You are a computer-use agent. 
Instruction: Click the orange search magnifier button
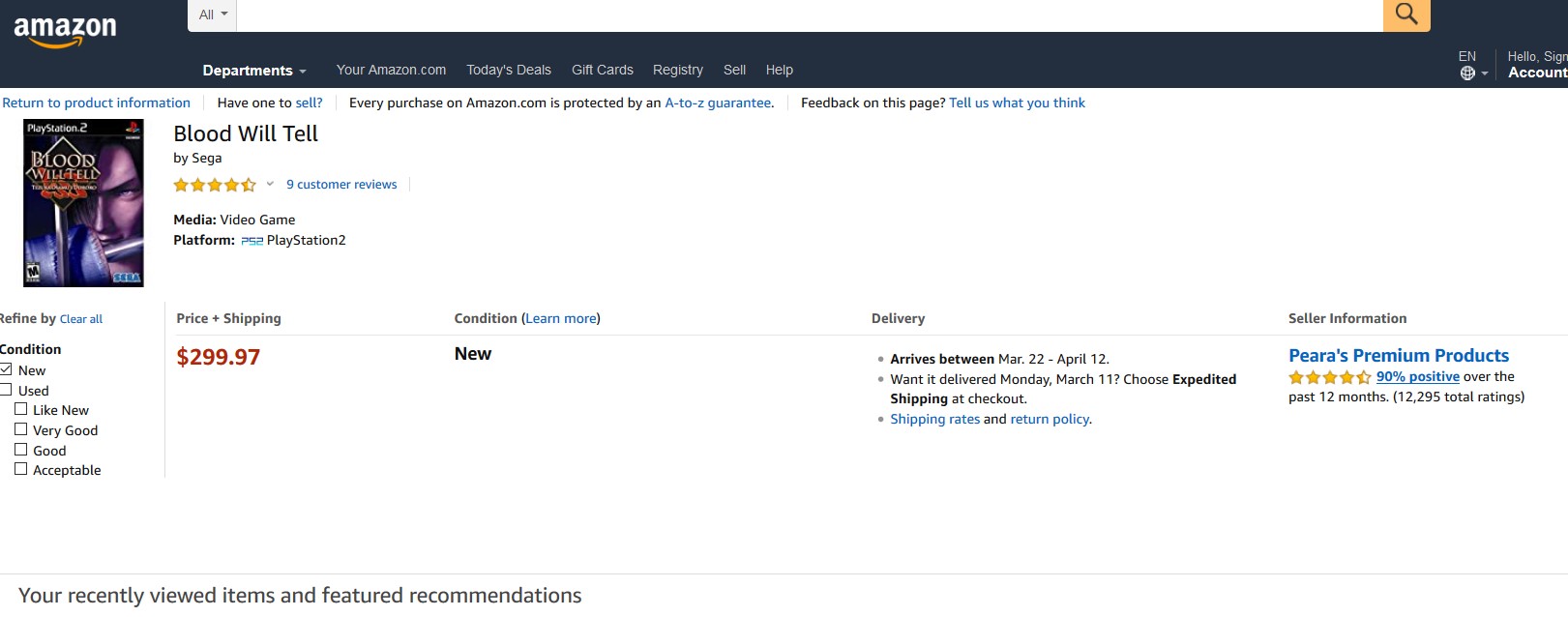click(x=1406, y=15)
